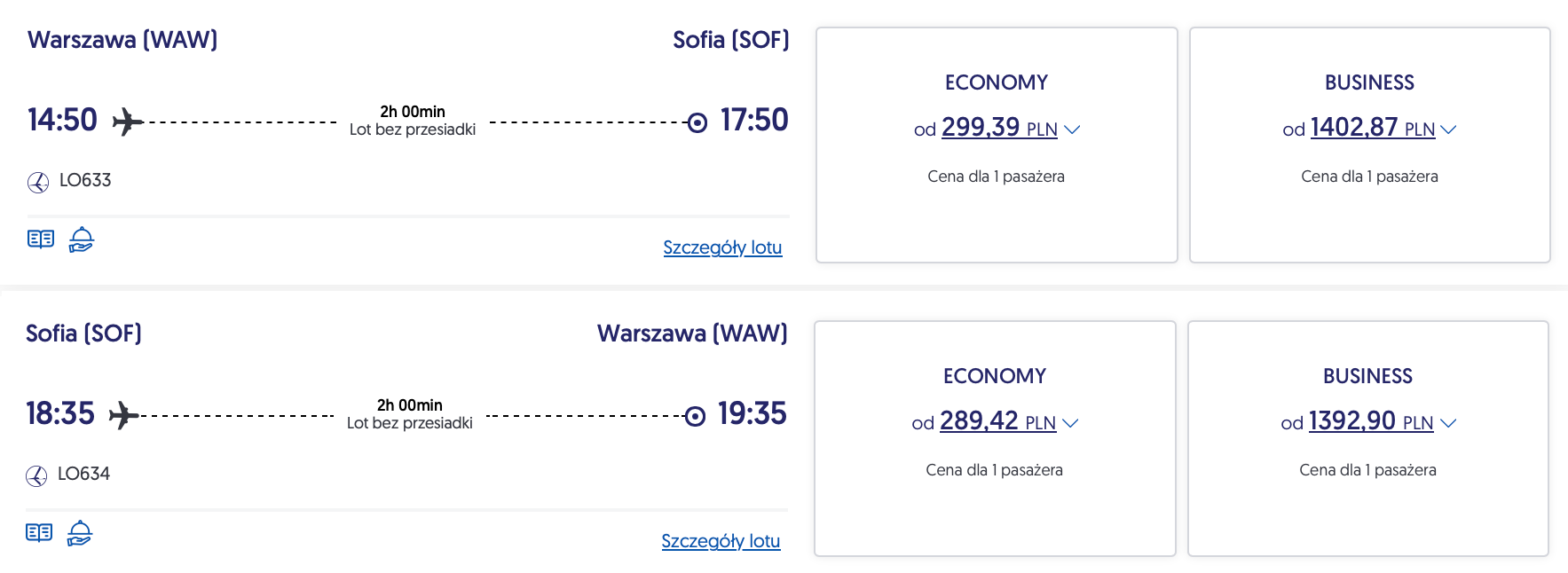Expand the Economy 299,39 PLN fare chevron

(x=1072, y=130)
